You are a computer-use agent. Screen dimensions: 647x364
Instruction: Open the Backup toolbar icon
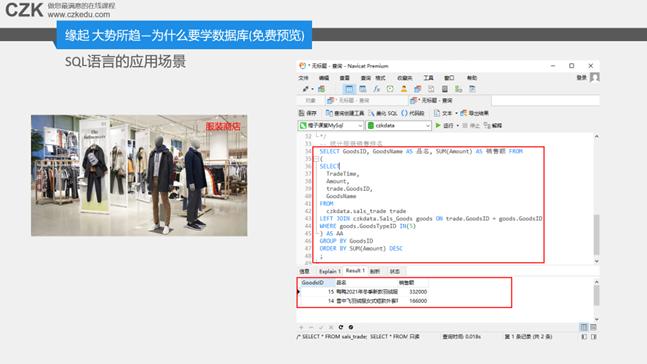click(x=445, y=89)
